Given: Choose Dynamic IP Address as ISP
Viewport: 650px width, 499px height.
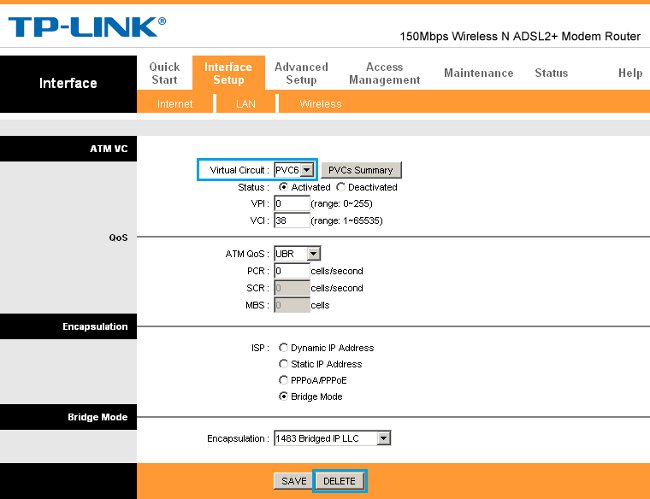Looking at the screenshot, I should [x=283, y=348].
